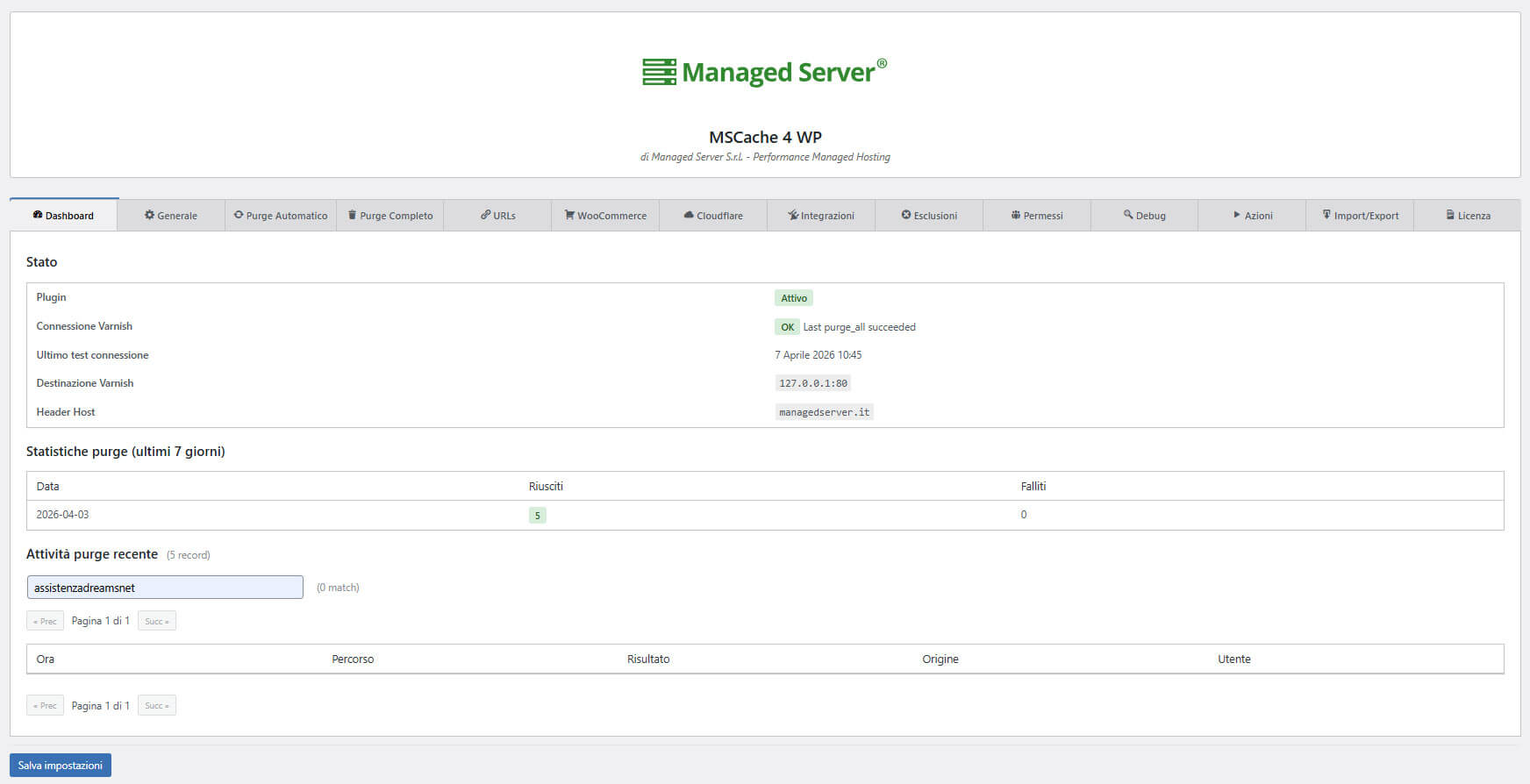Focus the purge activity search field
1530x784 pixels.
[165, 588]
